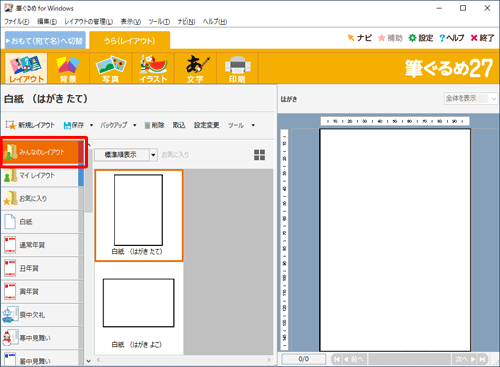Open the 編集 menu
This screenshot has width=500, height=367.
click(47, 22)
